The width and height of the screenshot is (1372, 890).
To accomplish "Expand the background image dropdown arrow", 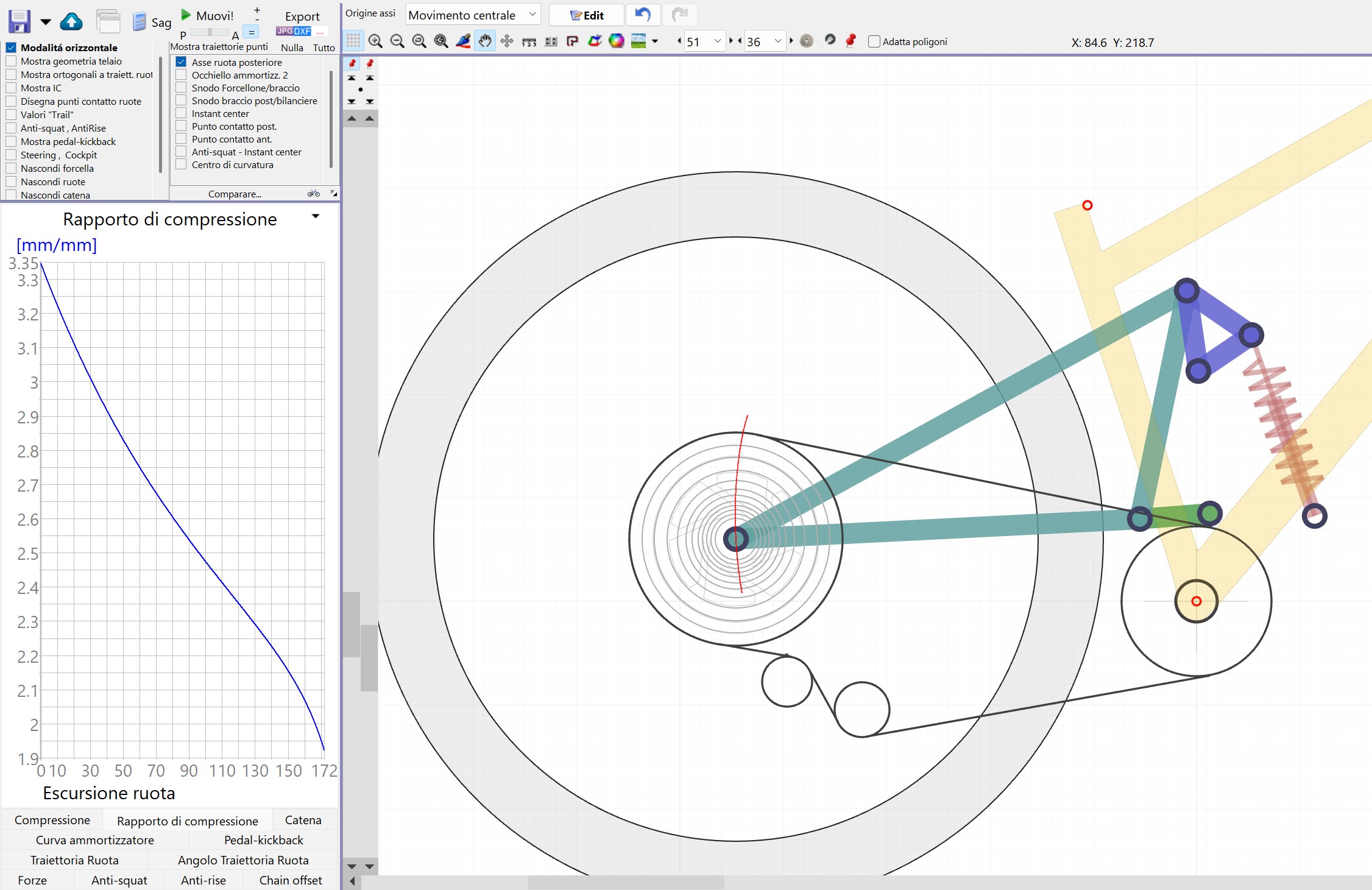I will [x=655, y=41].
